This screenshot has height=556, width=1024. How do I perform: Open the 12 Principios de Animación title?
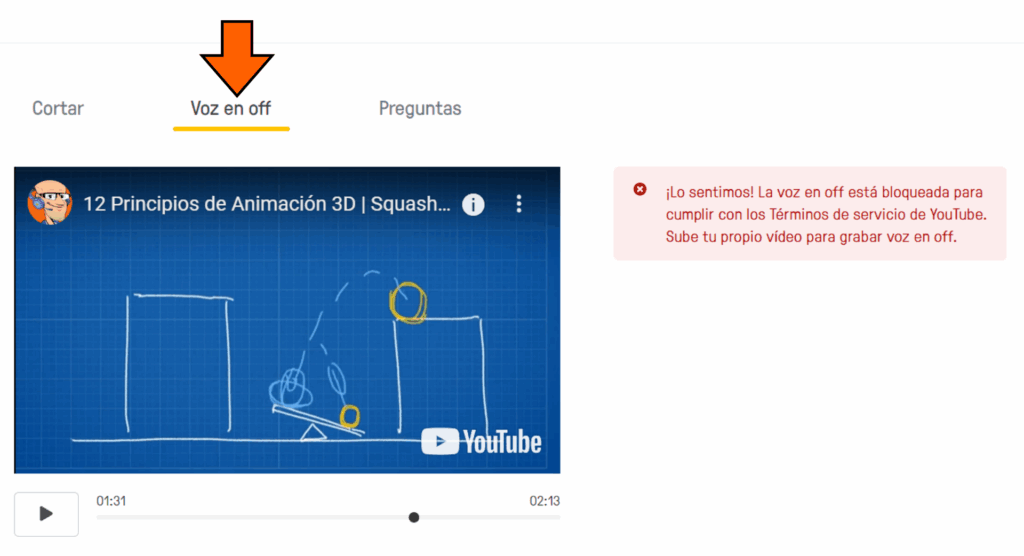tap(267, 204)
